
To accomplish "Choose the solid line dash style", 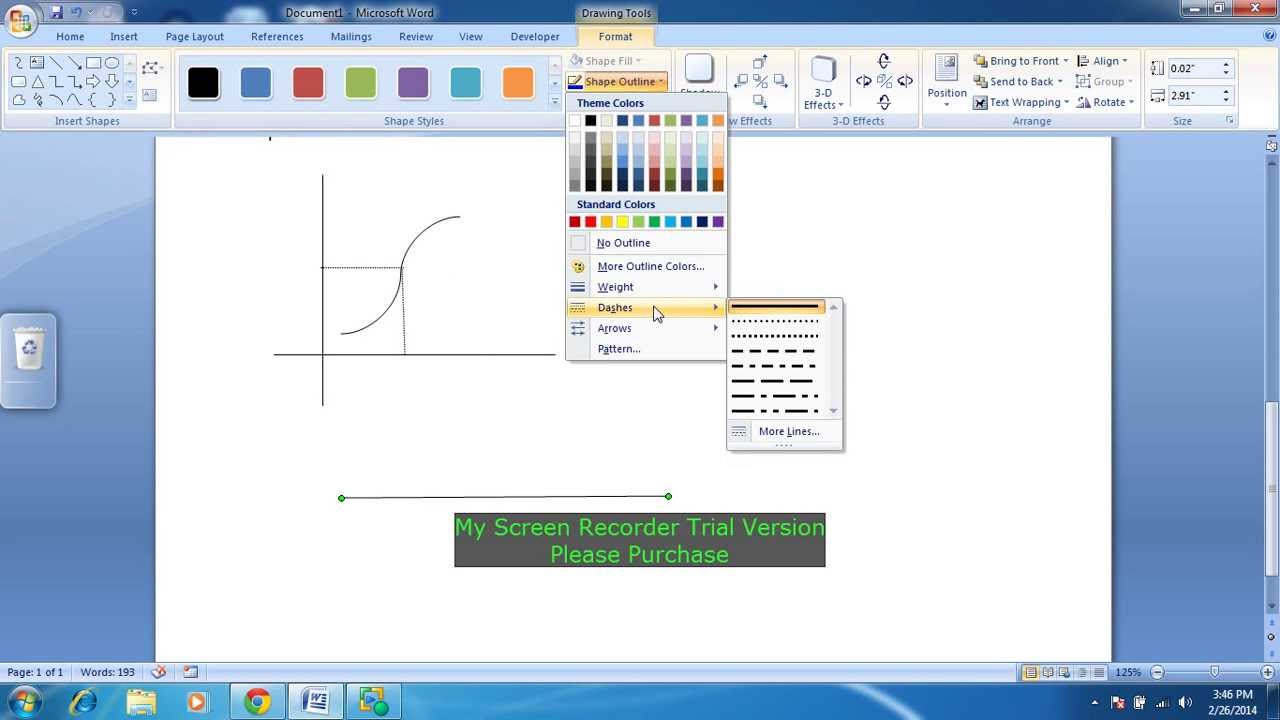I will point(776,307).
